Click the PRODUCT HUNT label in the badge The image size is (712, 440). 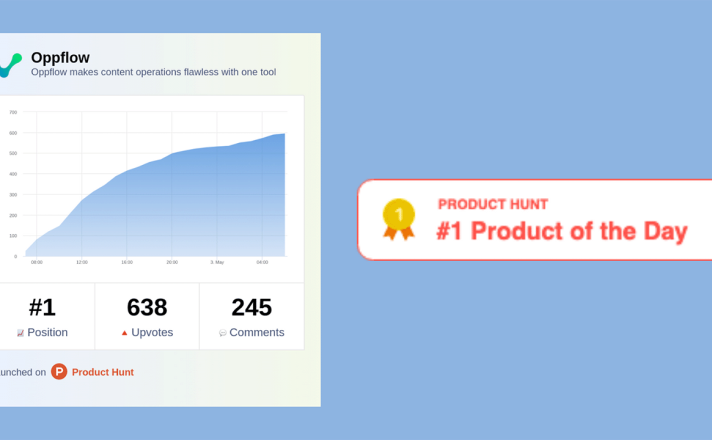pyautogui.click(x=493, y=204)
